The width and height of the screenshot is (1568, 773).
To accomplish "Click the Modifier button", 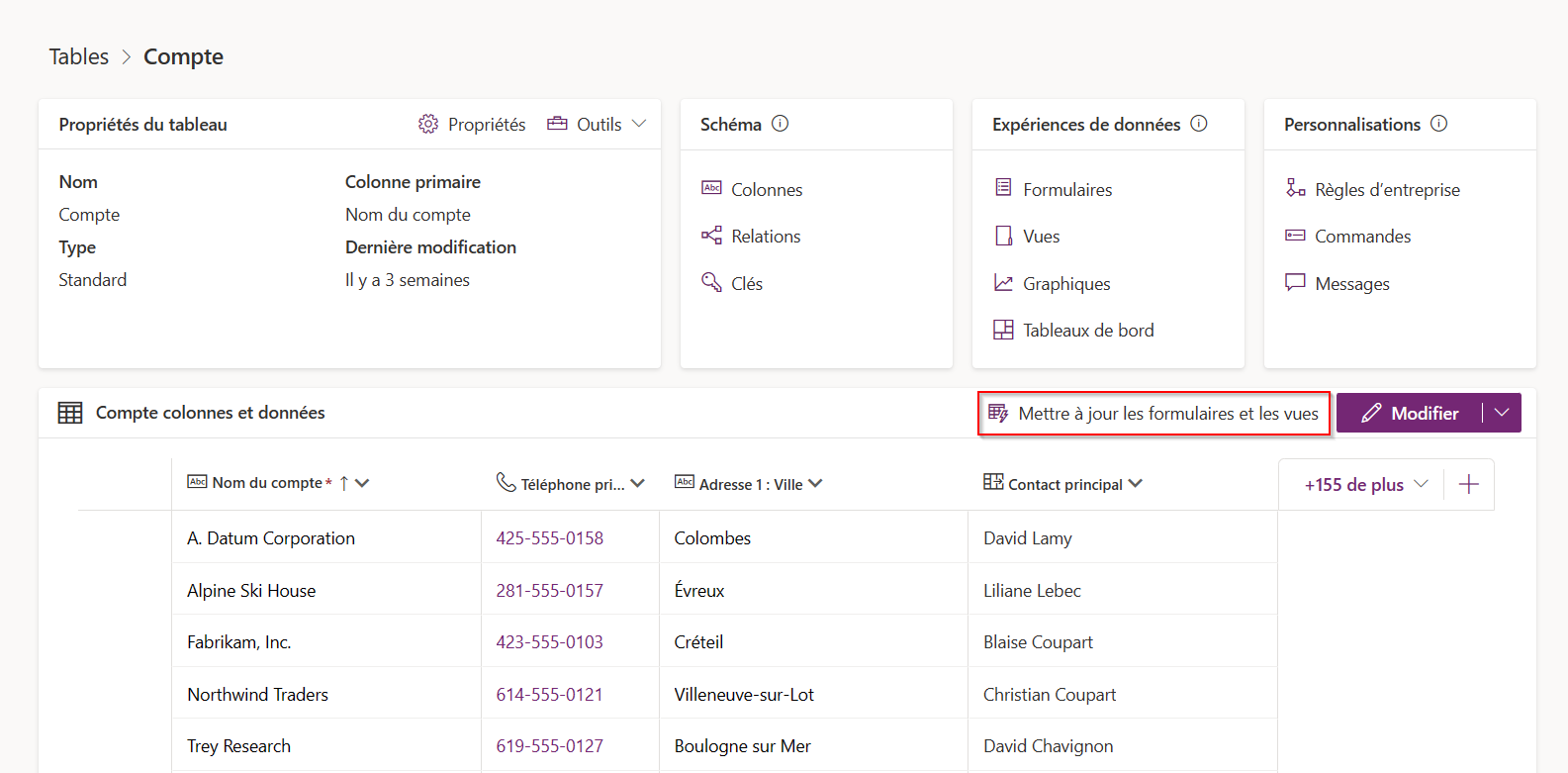I will click(x=1409, y=413).
